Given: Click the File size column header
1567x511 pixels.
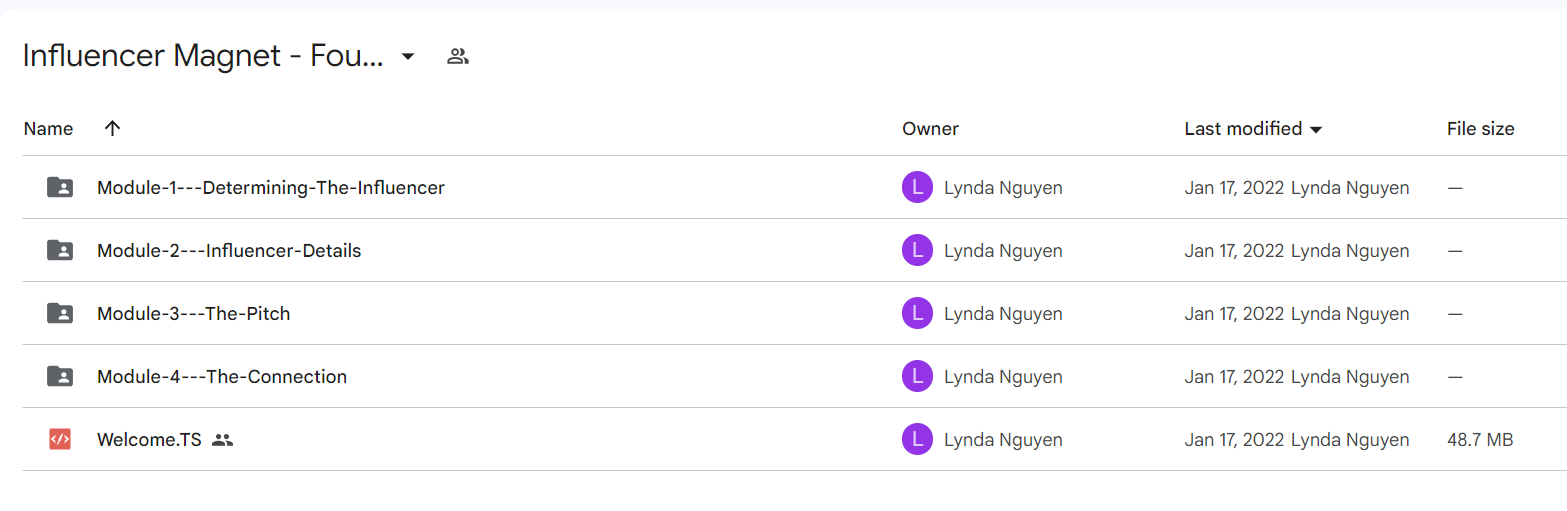Looking at the screenshot, I should (x=1480, y=129).
